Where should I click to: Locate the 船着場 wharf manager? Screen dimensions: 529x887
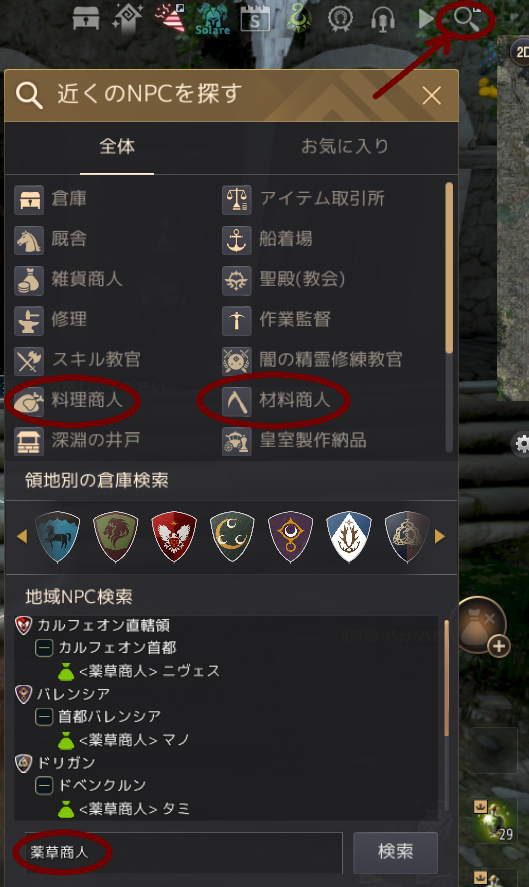(x=268, y=239)
